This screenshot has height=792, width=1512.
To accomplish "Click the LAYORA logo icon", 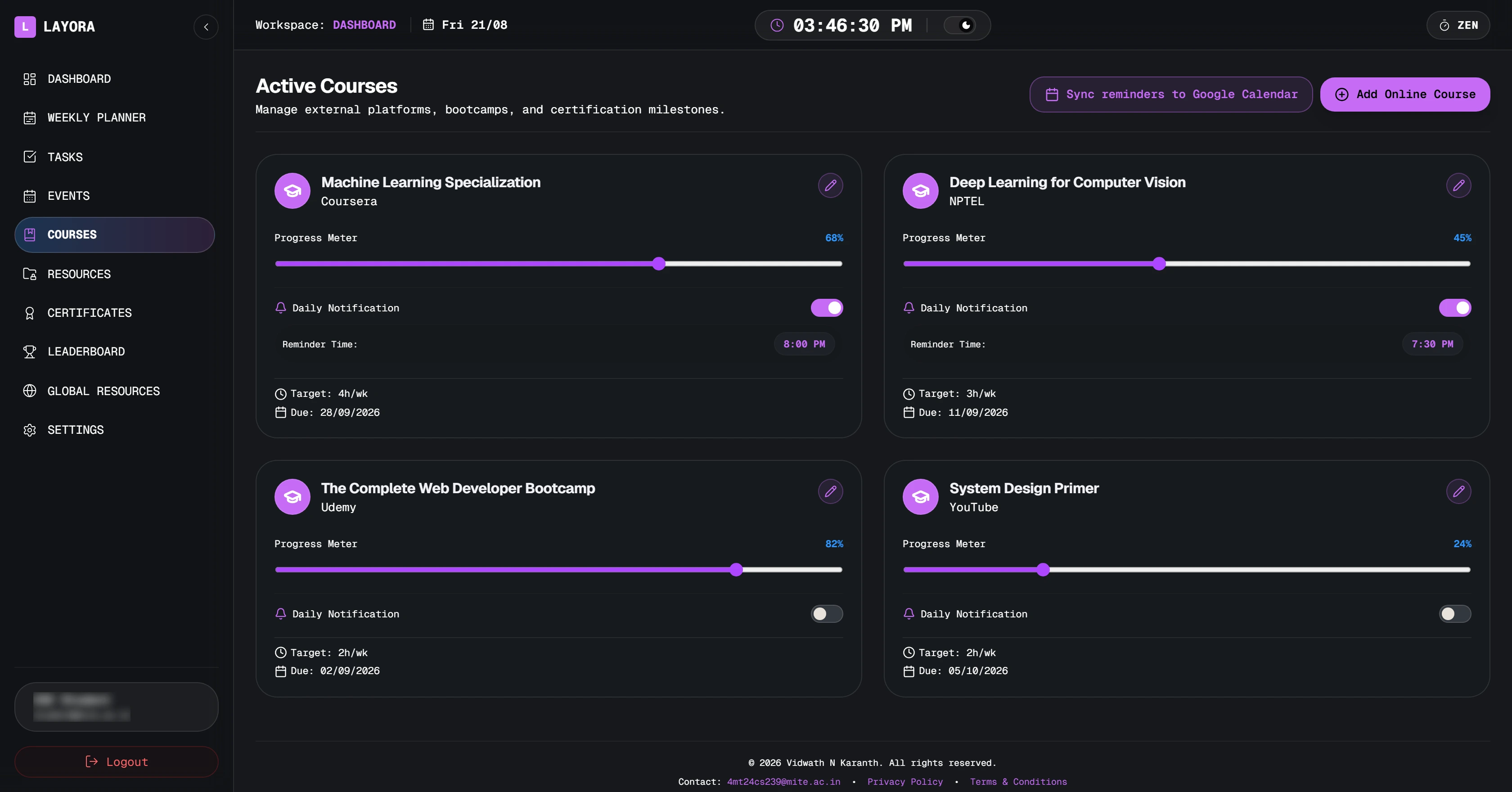I will pos(25,27).
